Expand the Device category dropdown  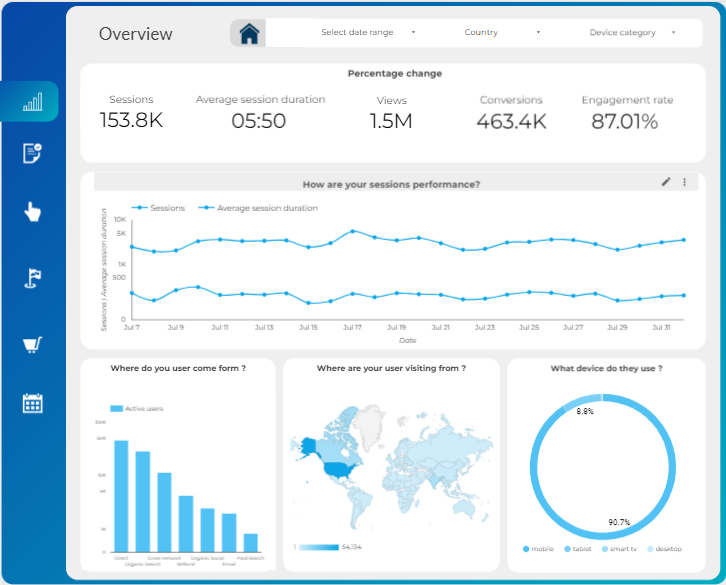(632, 32)
